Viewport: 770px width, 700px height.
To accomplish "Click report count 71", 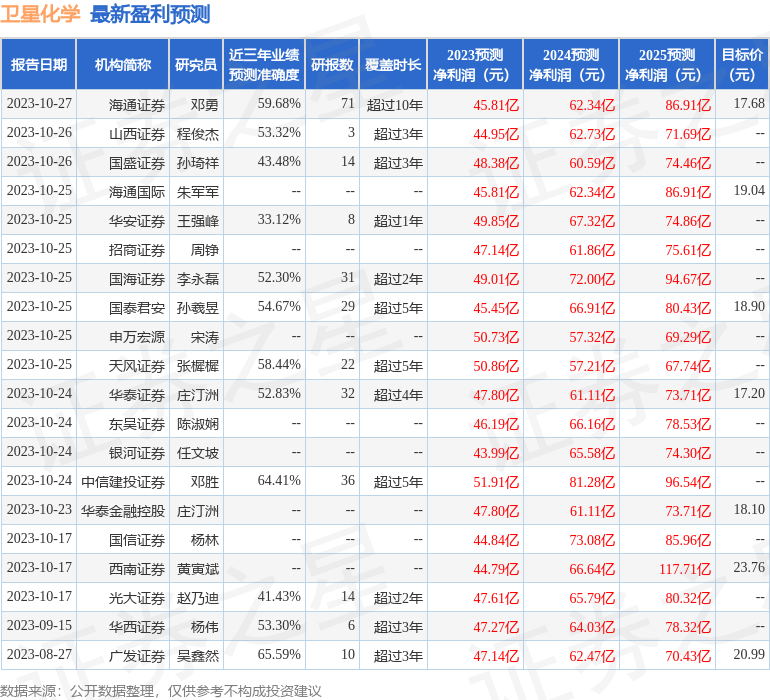I will [x=348, y=104].
